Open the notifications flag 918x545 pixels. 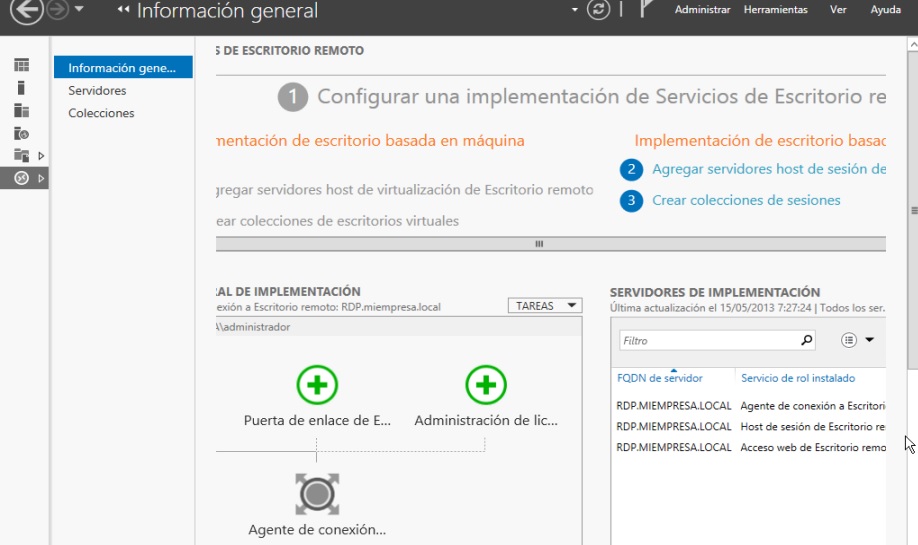point(646,10)
